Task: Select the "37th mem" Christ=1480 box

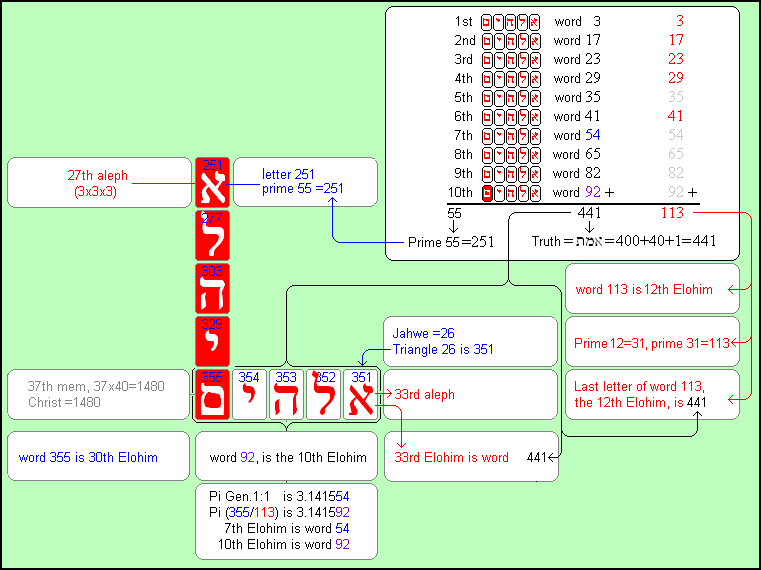Action: click(x=98, y=394)
